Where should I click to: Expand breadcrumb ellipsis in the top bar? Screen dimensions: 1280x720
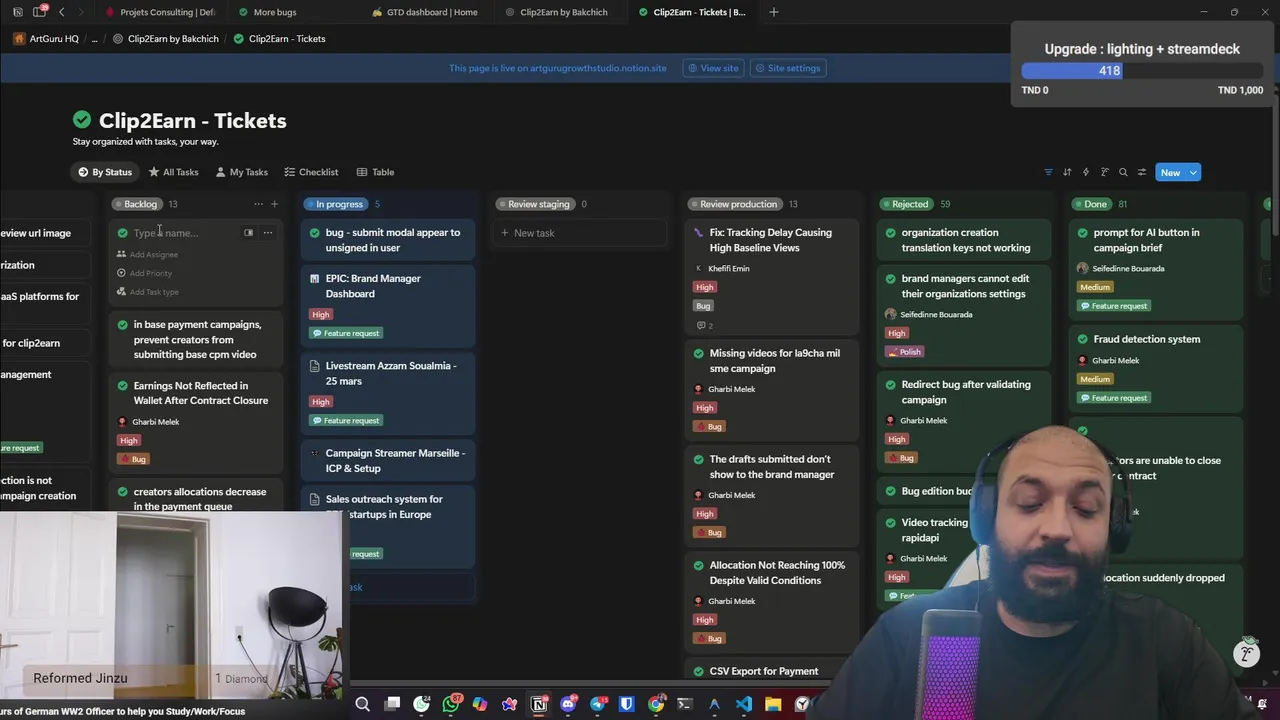(x=95, y=39)
